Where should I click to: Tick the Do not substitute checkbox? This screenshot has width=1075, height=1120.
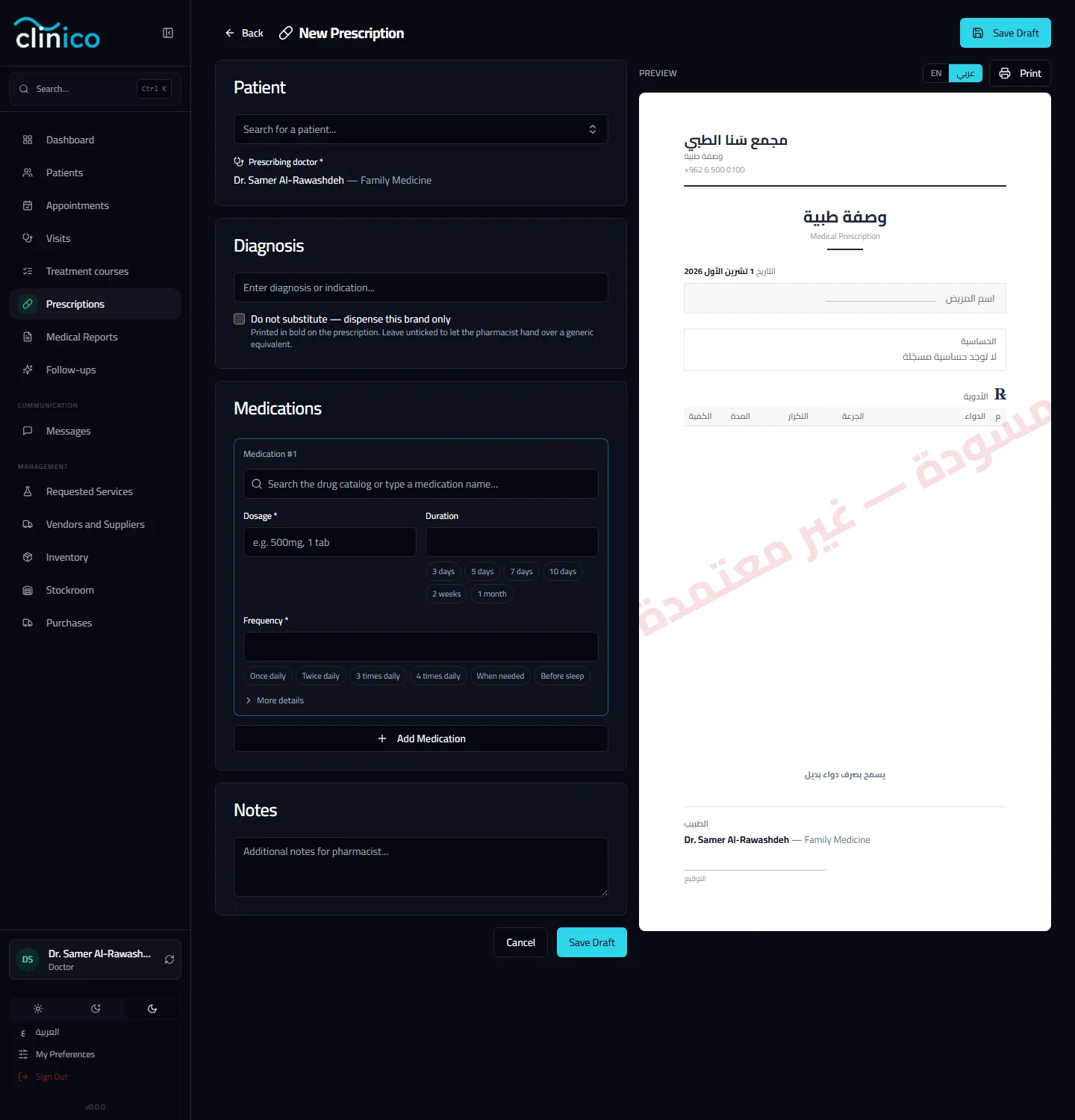pyautogui.click(x=240, y=319)
